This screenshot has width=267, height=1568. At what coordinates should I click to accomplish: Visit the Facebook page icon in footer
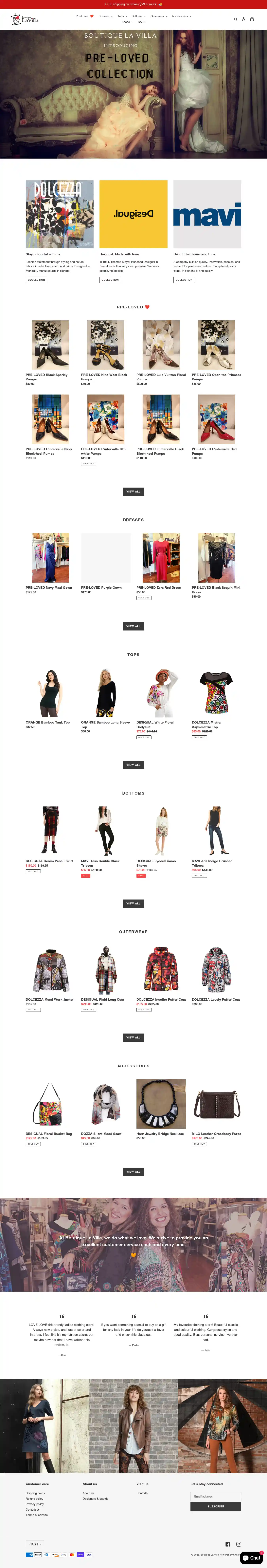coord(228,1544)
